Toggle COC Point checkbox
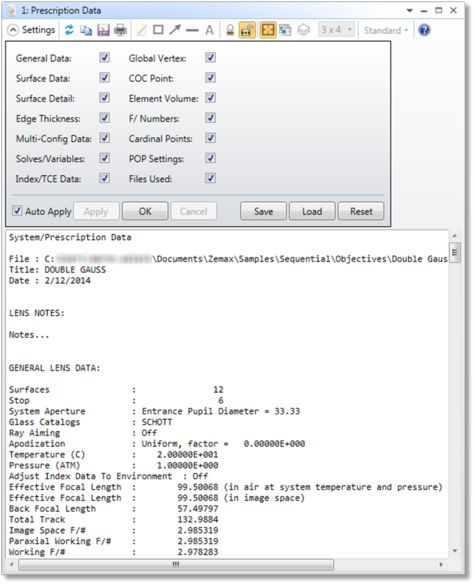 (x=210, y=78)
